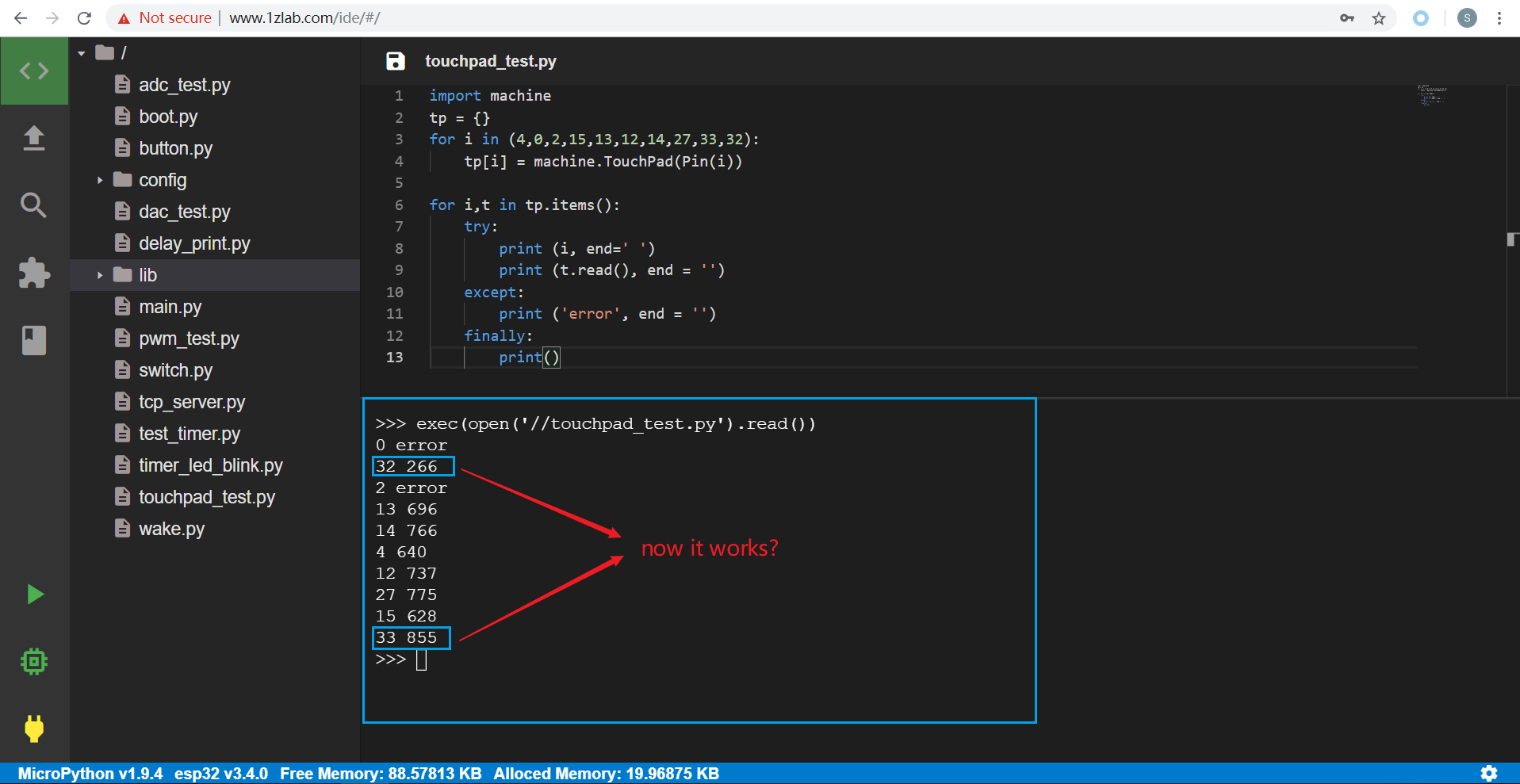Click the ESP32 chip icon

click(34, 661)
